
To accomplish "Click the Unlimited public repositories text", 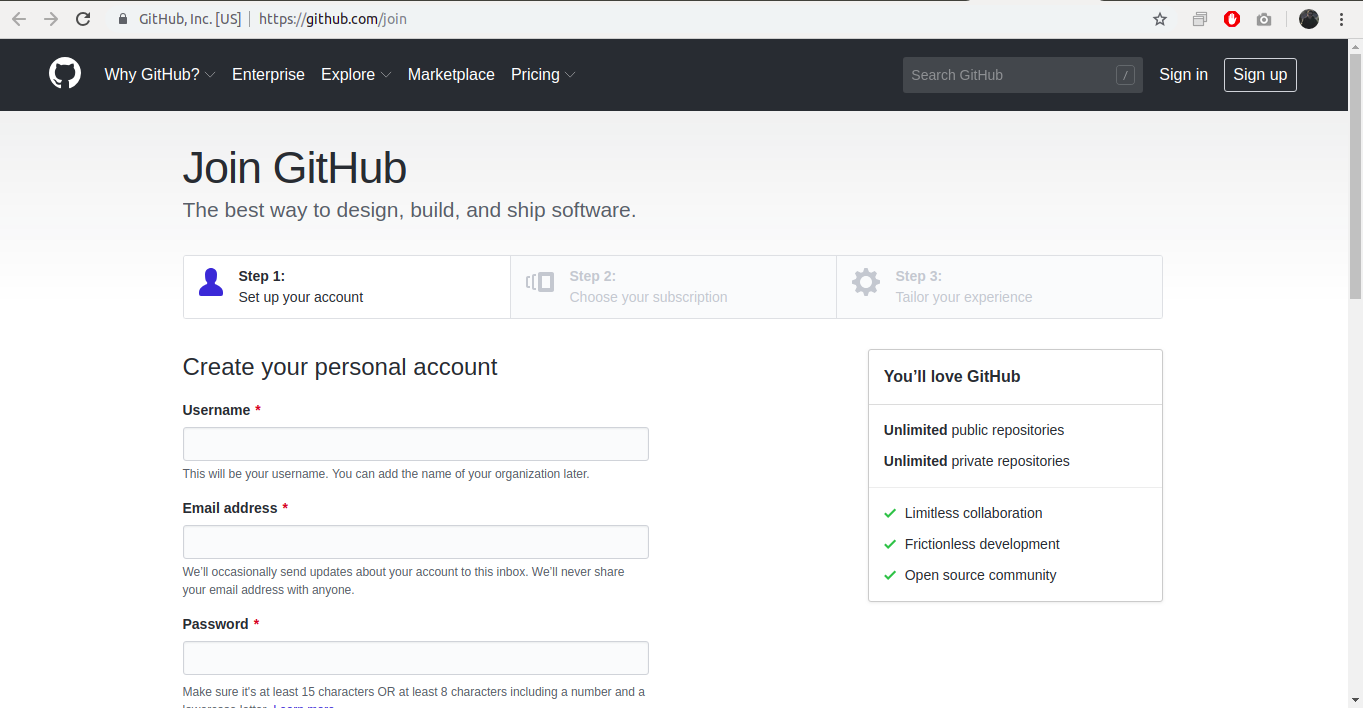I will pos(974,430).
